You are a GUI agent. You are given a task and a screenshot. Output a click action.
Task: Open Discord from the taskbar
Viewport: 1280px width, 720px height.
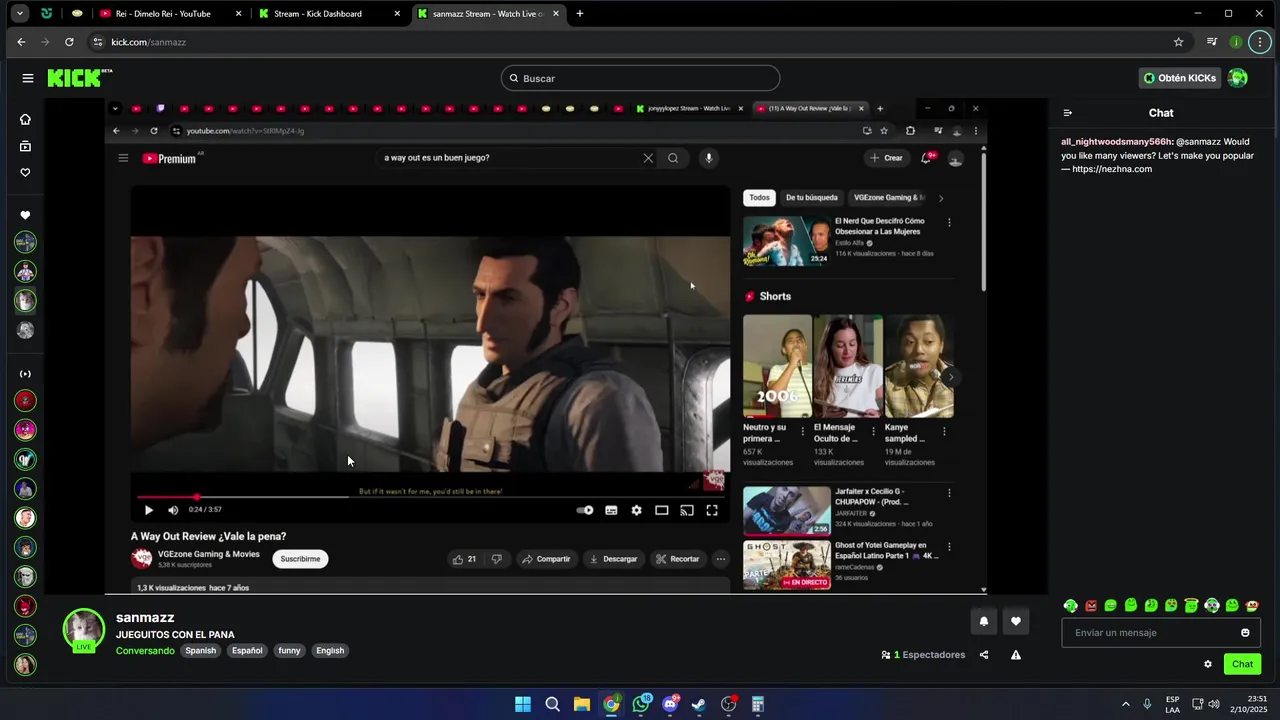point(670,704)
